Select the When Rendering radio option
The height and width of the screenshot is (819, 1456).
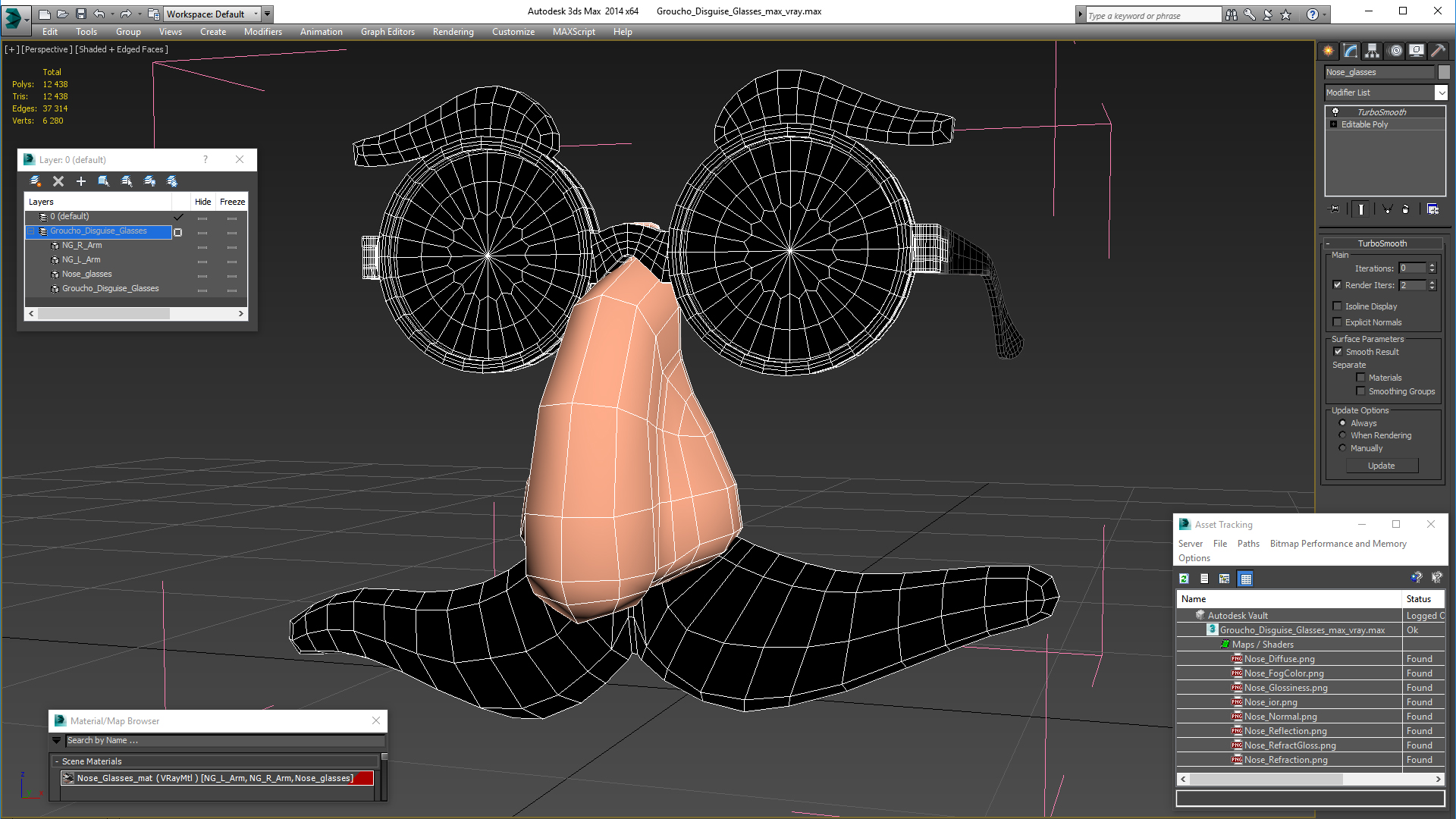tap(1342, 435)
